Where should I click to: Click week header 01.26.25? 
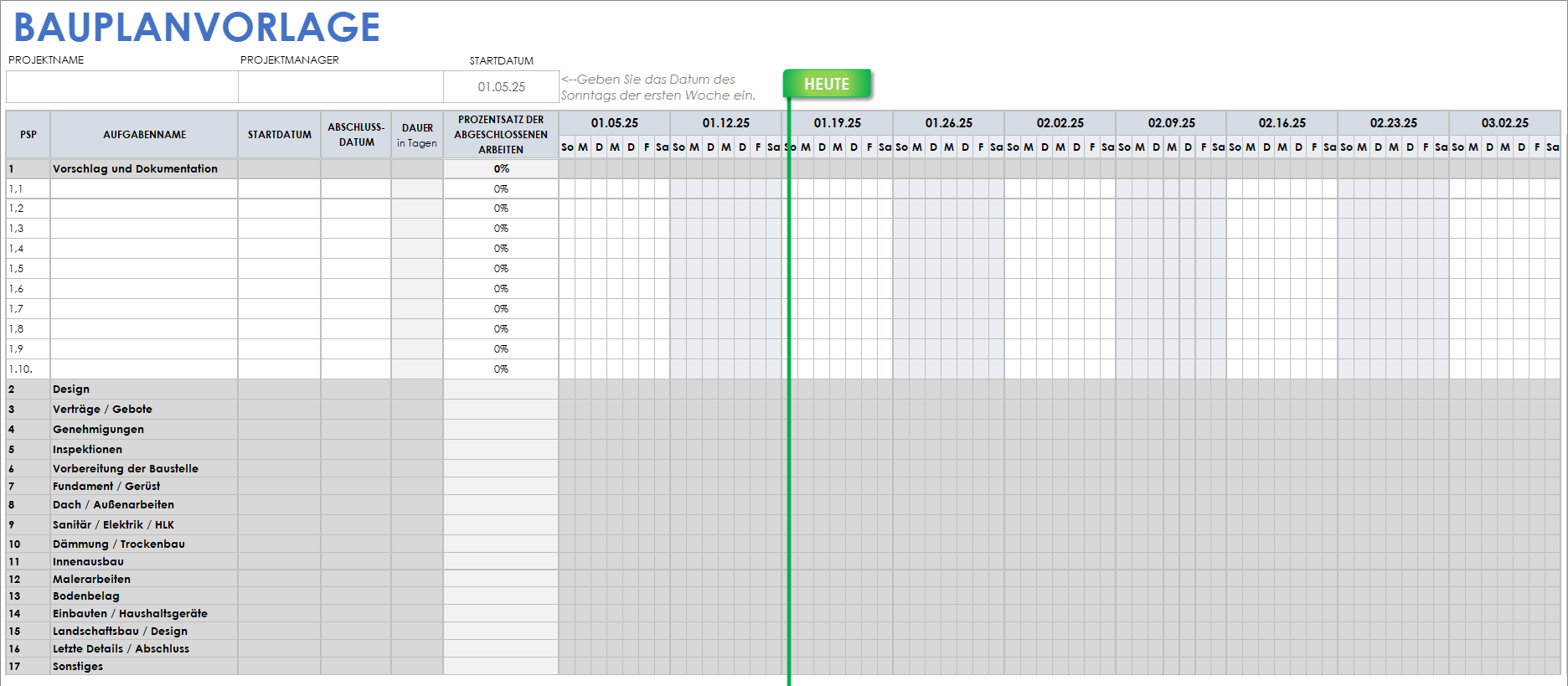[948, 122]
